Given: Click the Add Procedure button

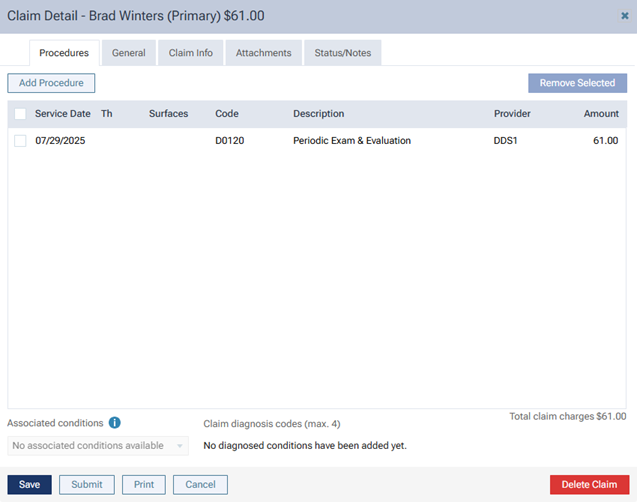Looking at the screenshot, I should pos(51,83).
